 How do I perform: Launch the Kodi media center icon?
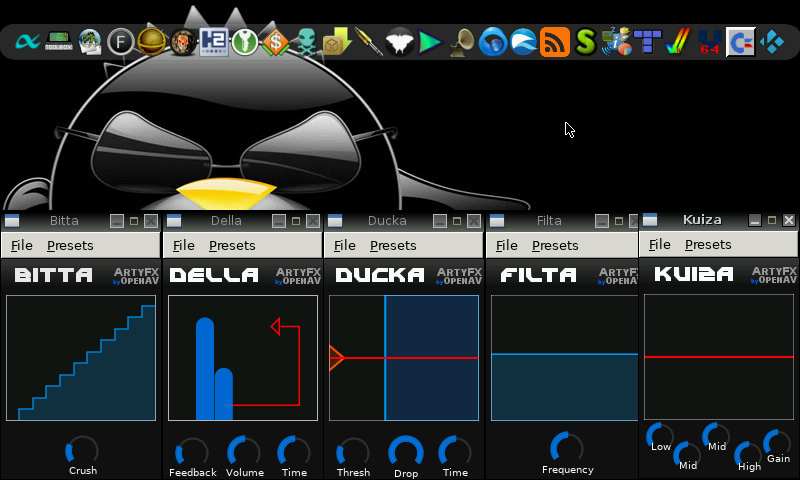(771, 42)
